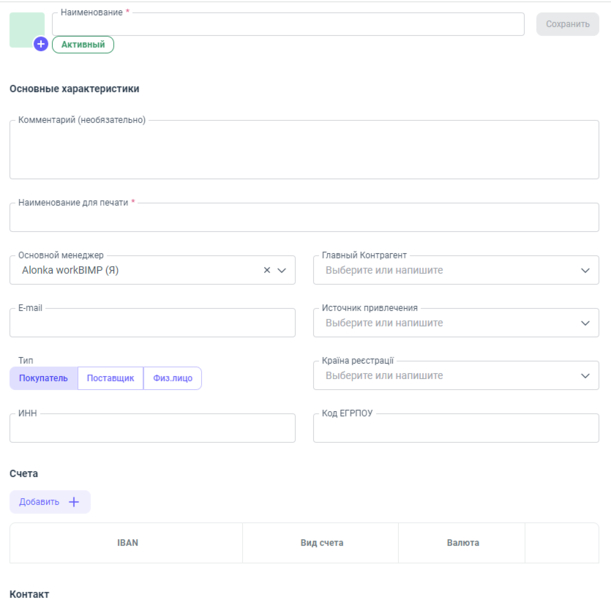Click the plus icon beside Добавить

pyautogui.click(x=74, y=502)
